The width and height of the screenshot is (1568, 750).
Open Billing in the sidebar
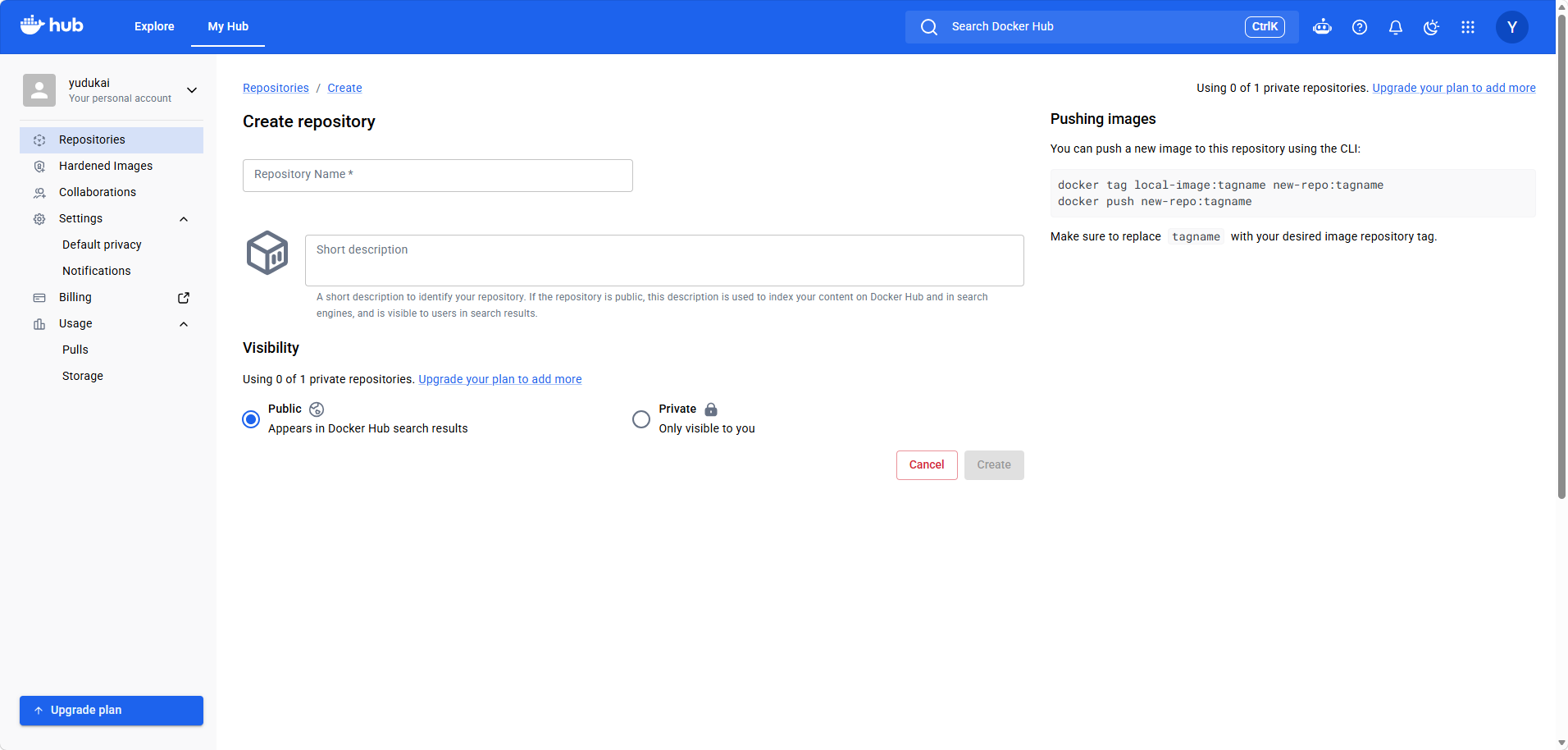point(112,298)
